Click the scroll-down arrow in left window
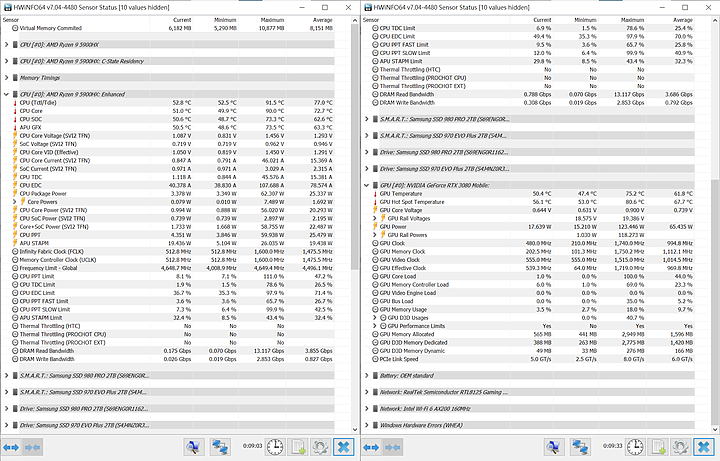 (355, 430)
